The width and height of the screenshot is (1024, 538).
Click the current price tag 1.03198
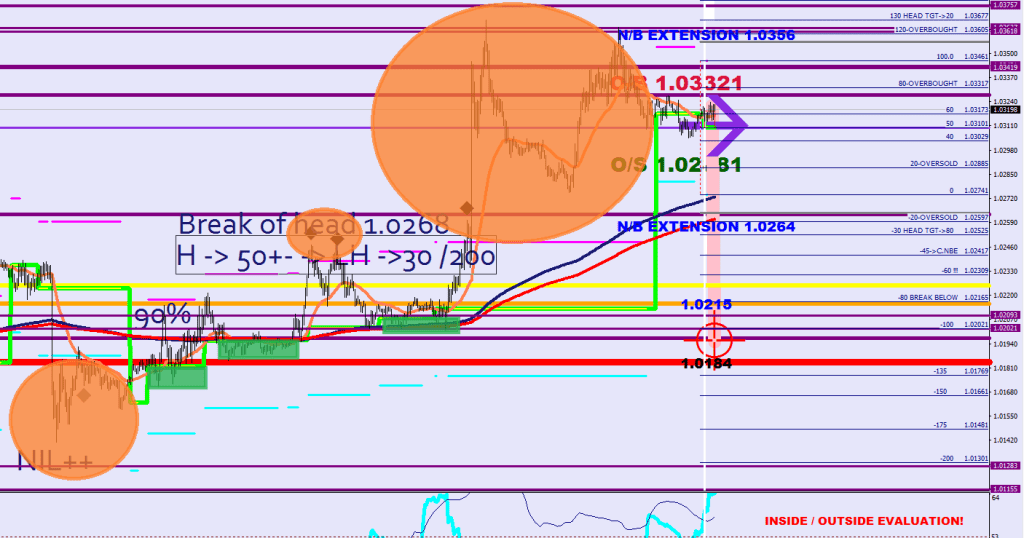pyautogui.click(x=1005, y=110)
